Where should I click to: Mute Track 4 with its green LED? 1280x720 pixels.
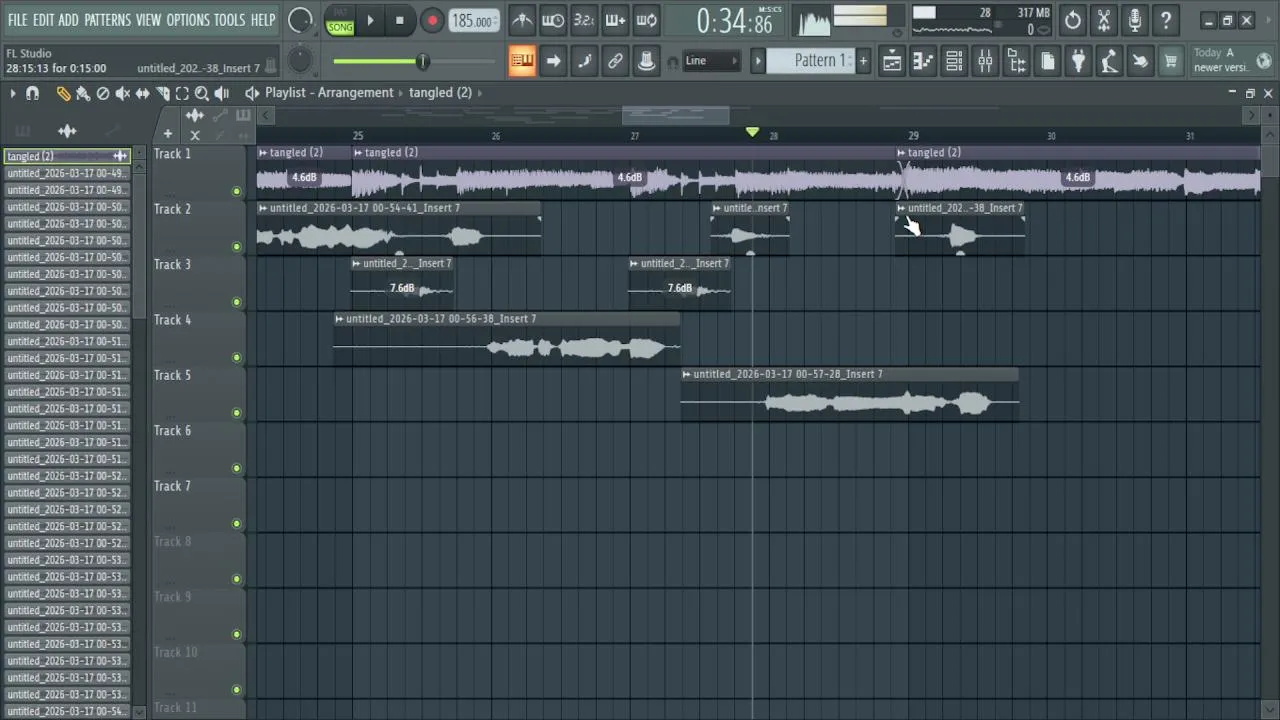(237, 357)
